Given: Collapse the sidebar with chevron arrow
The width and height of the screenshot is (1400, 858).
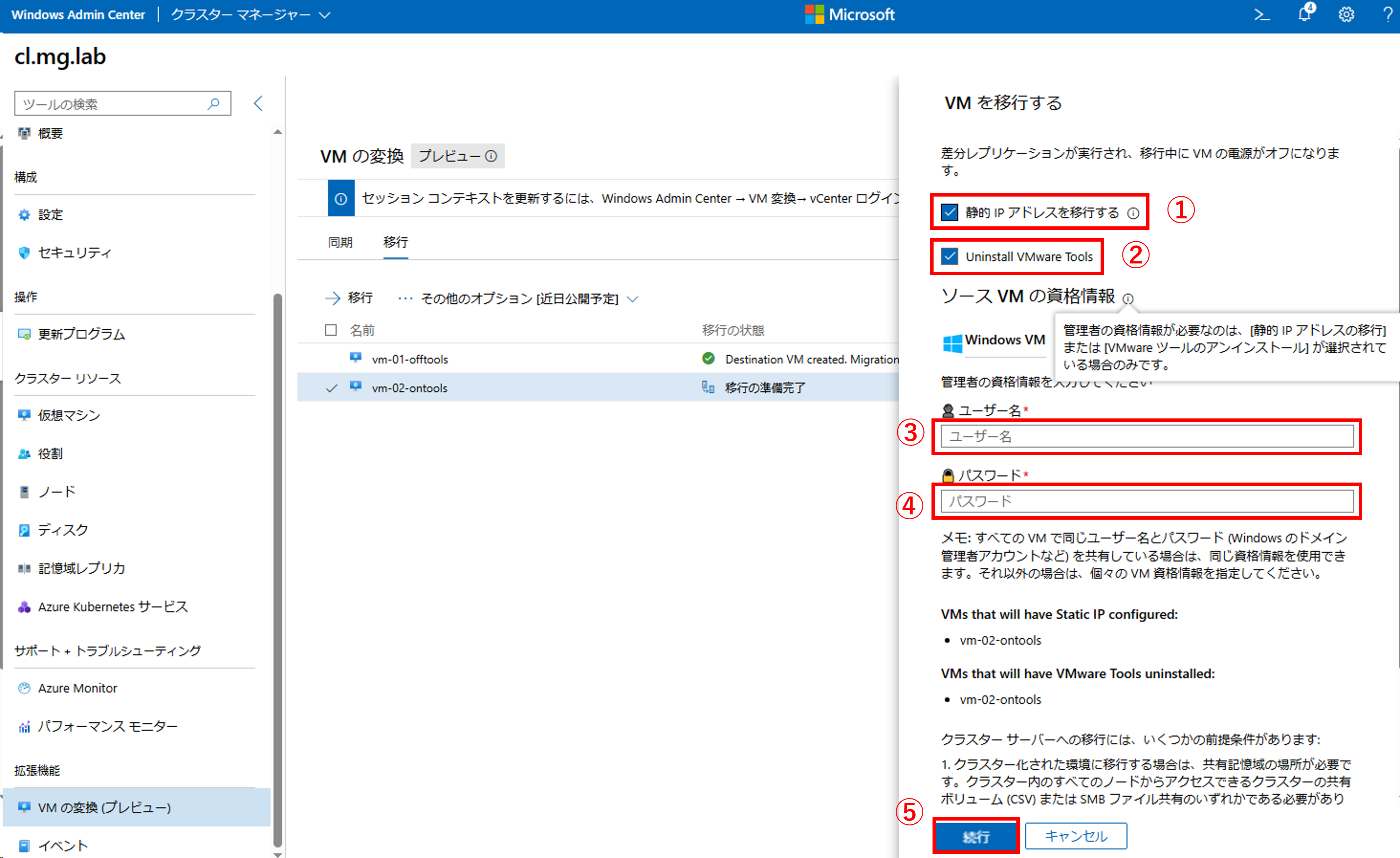Looking at the screenshot, I should click(x=259, y=103).
